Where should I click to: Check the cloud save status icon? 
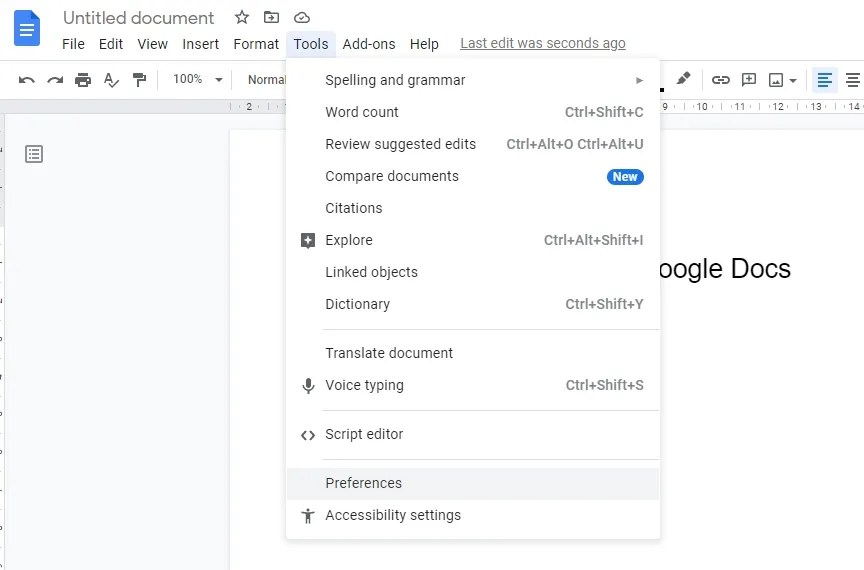tap(301, 18)
